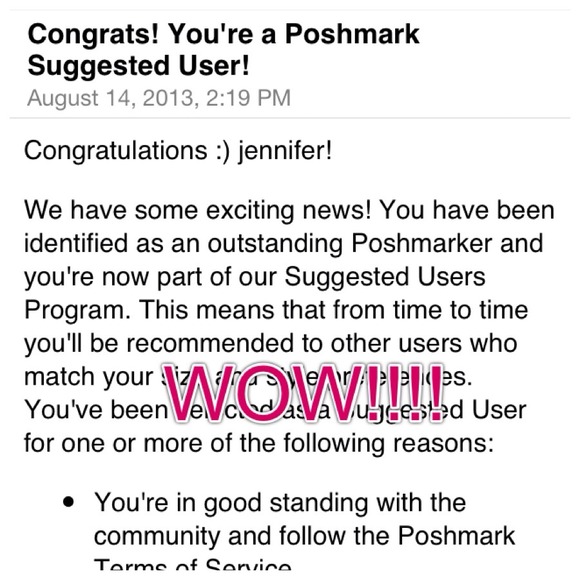The width and height of the screenshot is (580, 580).
Task: Click the word 'Poshmark' in the subject heading
Action: pos(352,34)
